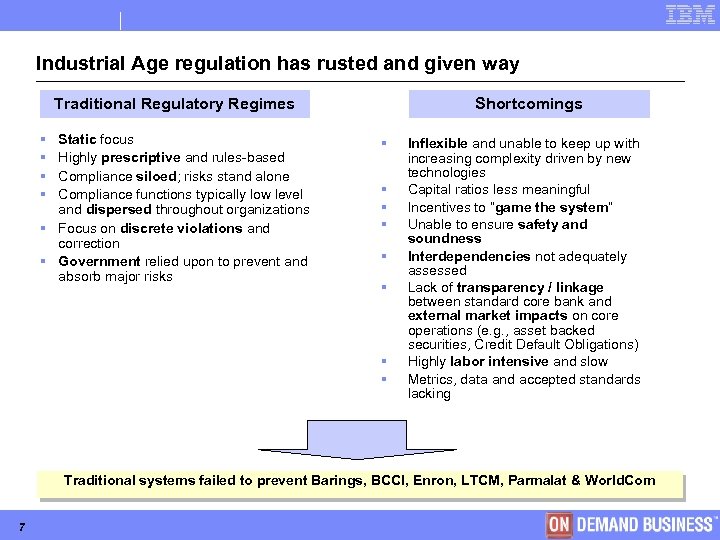Select the slide title about Industrial Age regulation
The height and width of the screenshot is (540, 720).
point(277,63)
